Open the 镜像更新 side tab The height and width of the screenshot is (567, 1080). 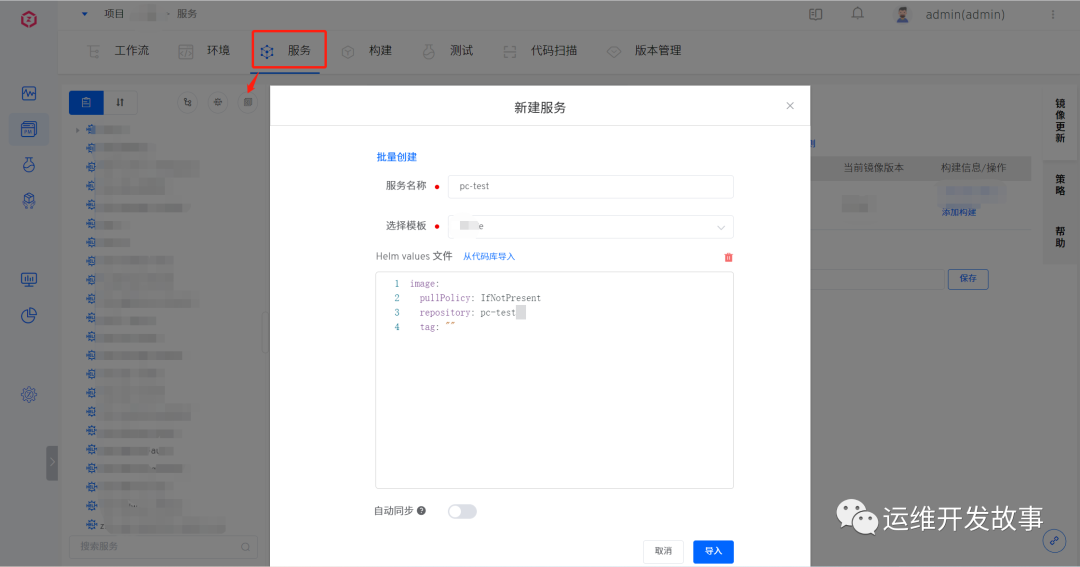tap(1060, 121)
